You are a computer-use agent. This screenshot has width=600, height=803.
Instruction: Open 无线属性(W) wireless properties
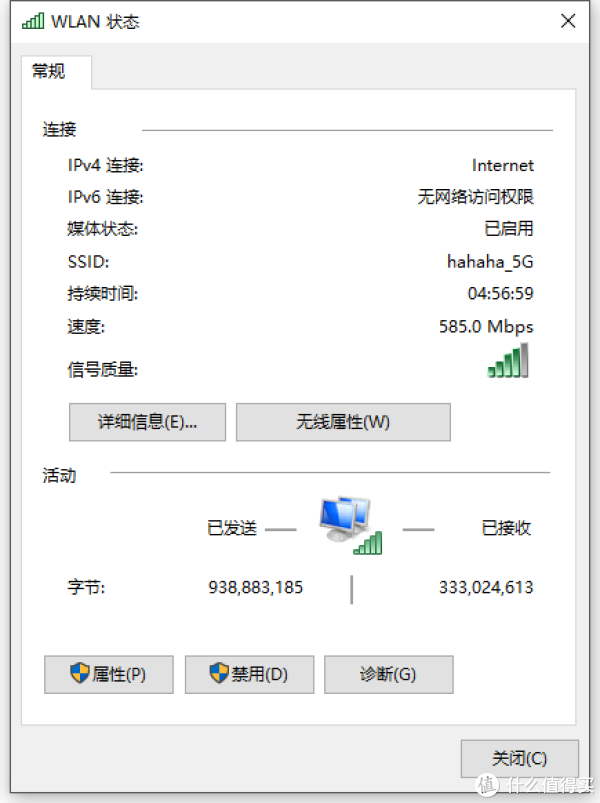[343, 422]
